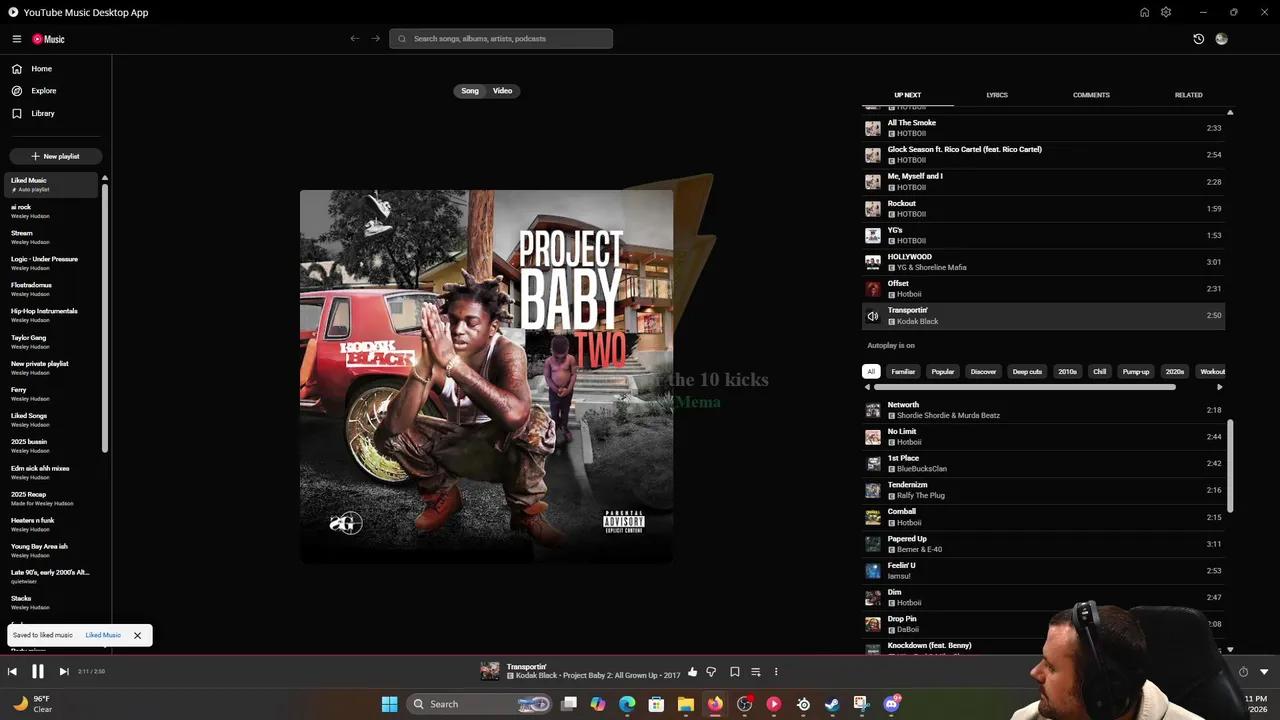This screenshot has height=720, width=1280.
Task: Click the clock icon in the player bar
Action: coord(1243,672)
